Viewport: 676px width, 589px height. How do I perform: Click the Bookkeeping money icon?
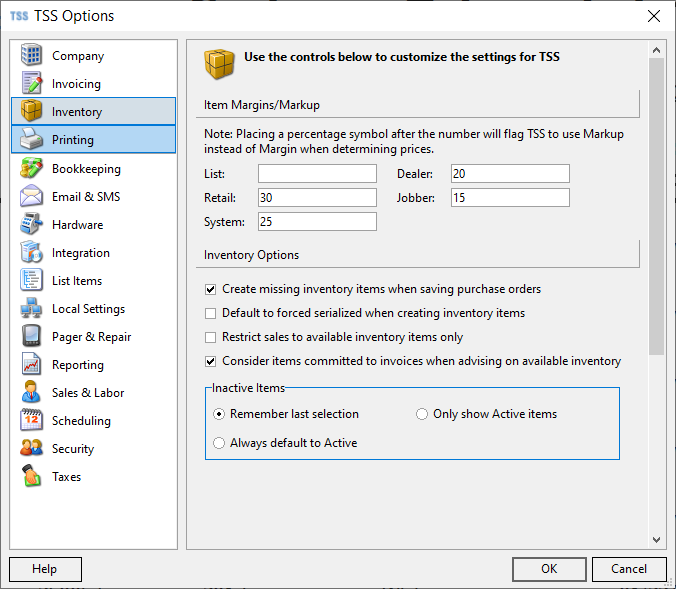[31, 168]
